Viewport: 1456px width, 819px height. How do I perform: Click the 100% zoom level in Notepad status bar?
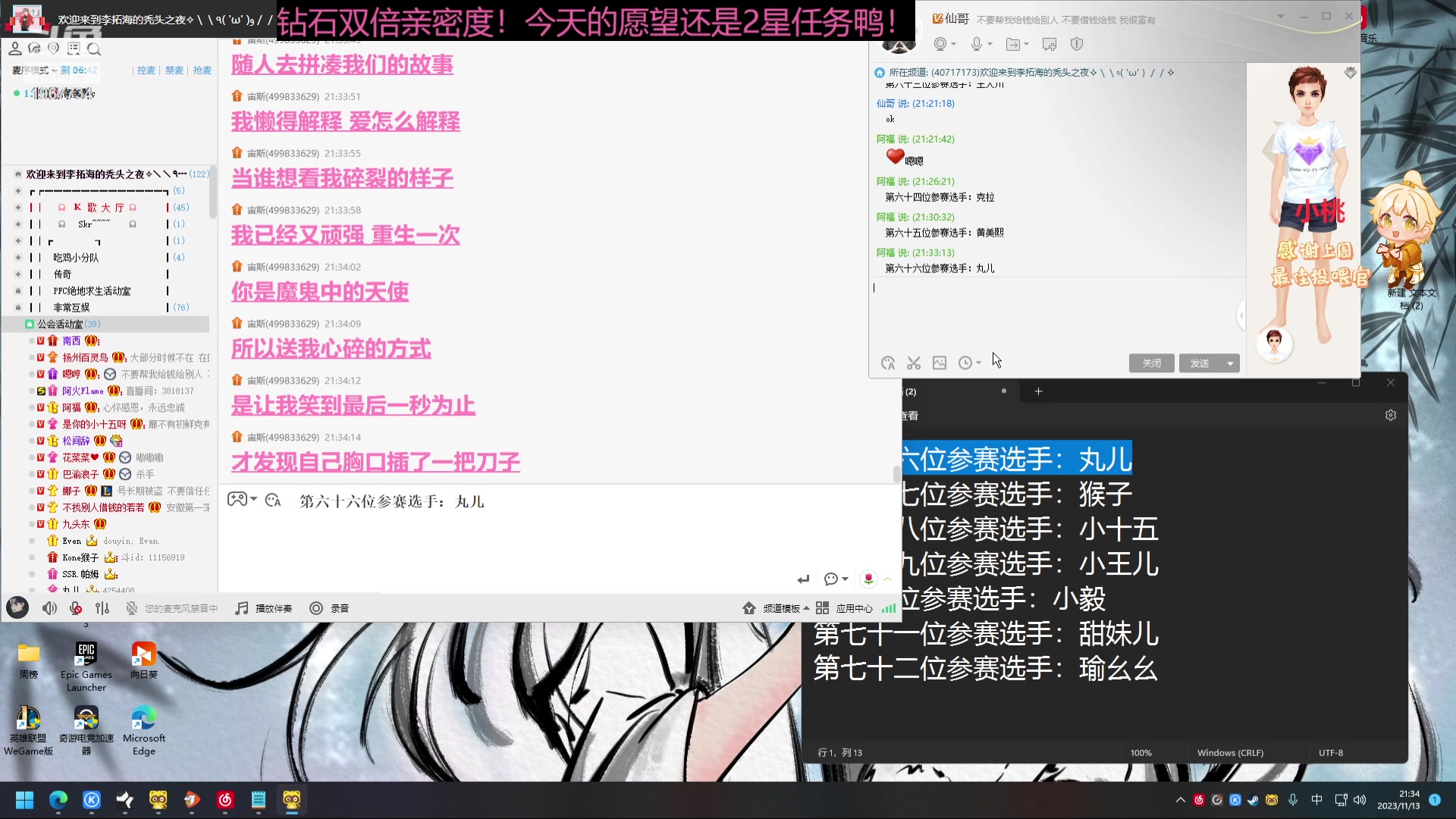pos(1141,753)
